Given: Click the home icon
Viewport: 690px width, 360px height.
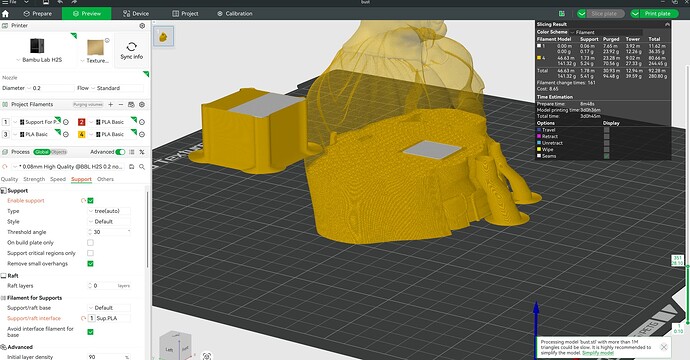Looking at the screenshot, I should point(6,14).
